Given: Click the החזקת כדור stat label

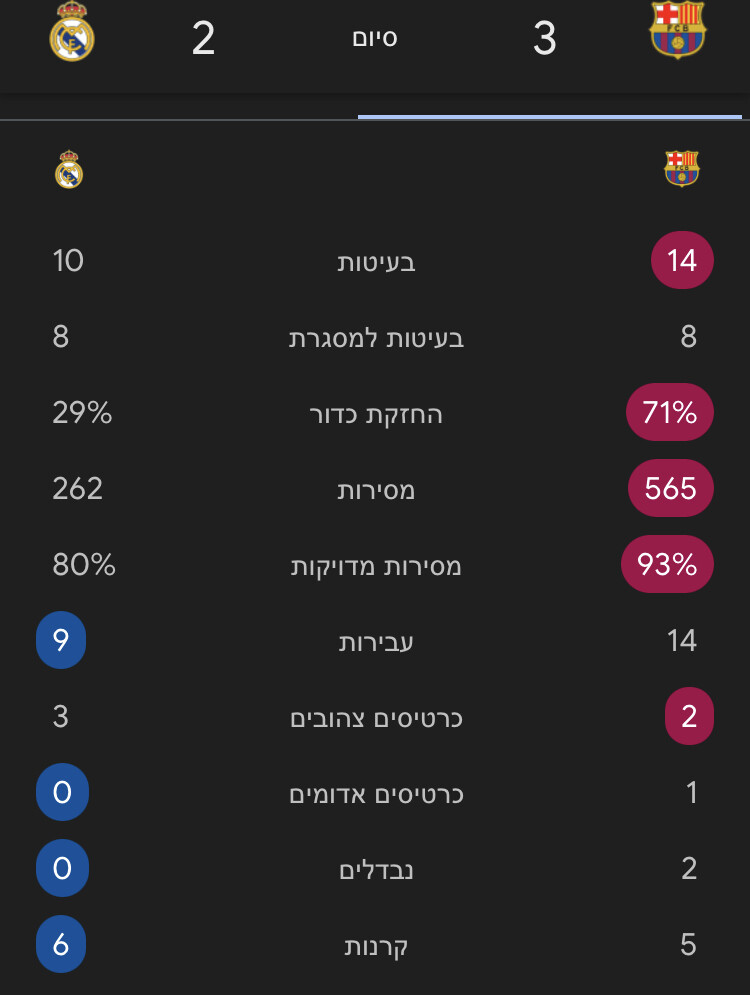Looking at the screenshot, I should tap(376, 415).
